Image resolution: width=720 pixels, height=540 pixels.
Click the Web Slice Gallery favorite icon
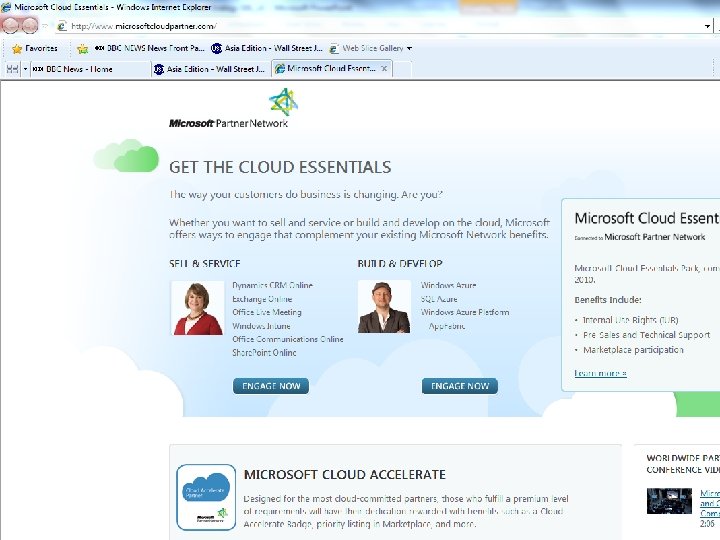tap(334, 48)
